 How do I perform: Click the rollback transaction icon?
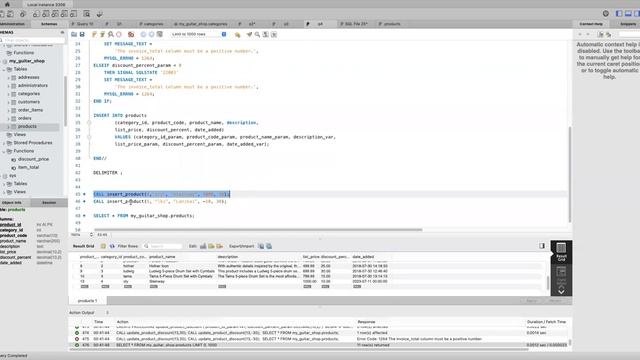(x=151, y=35)
